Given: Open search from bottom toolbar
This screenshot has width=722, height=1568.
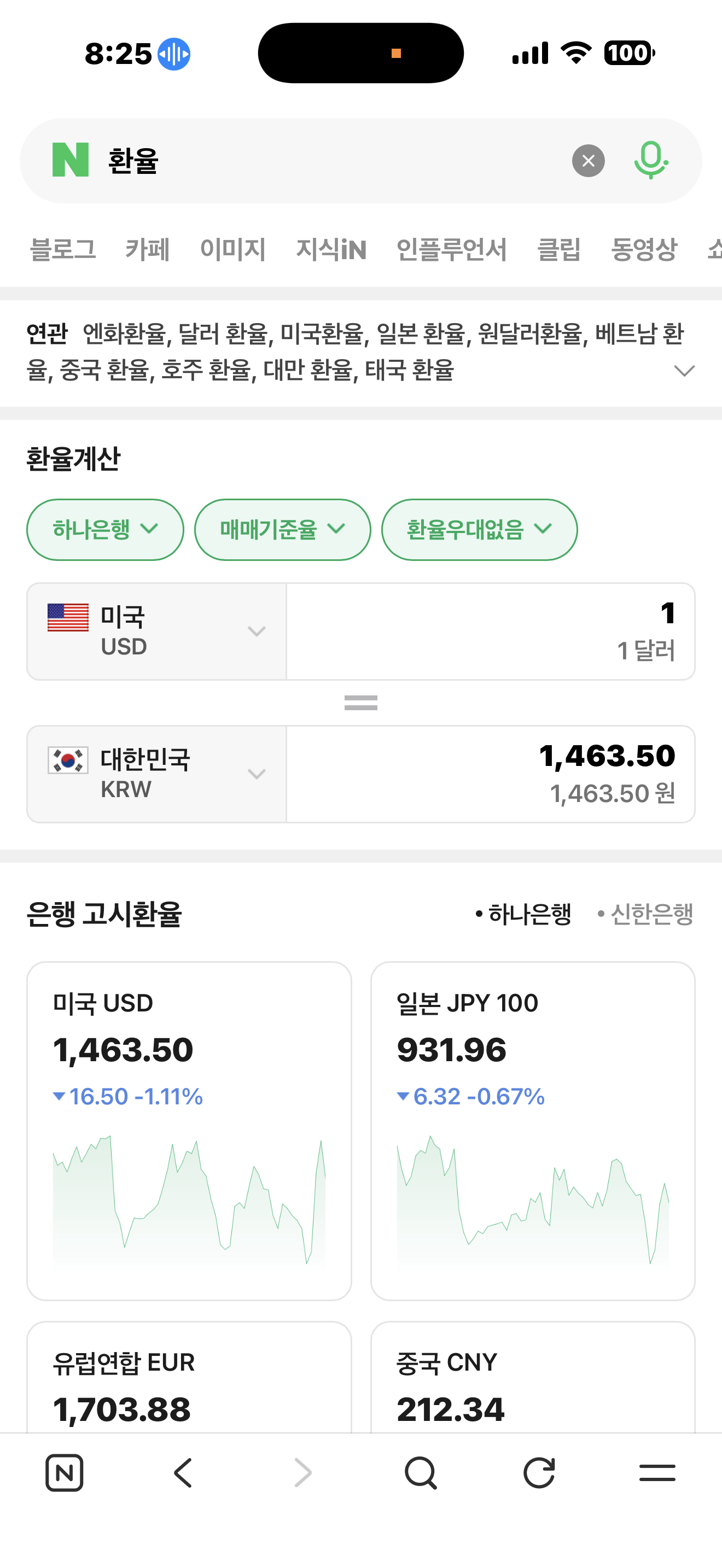Looking at the screenshot, I should pos(421,1473).
